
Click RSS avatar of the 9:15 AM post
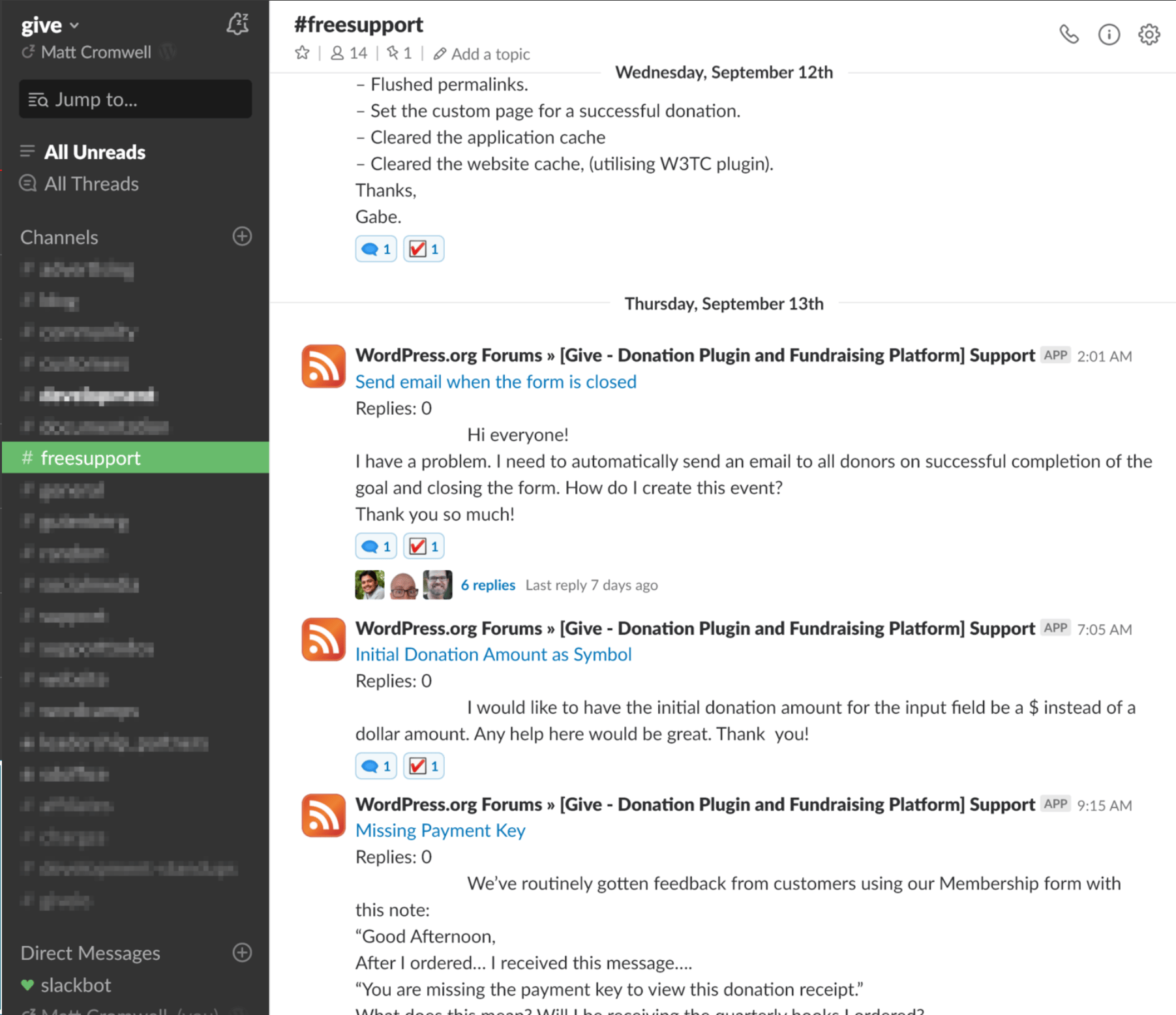point(323,815)
